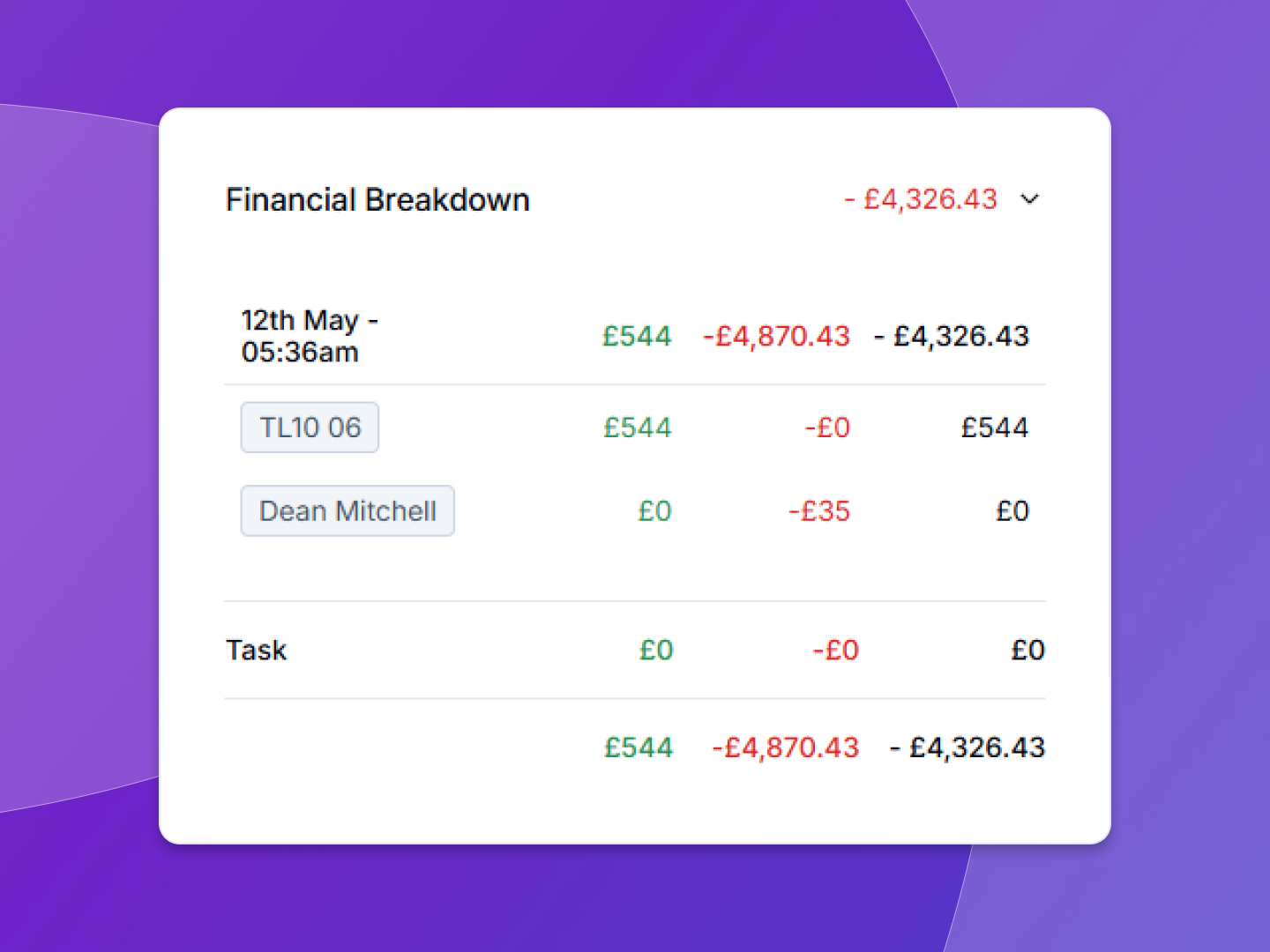The image size is (1270, 952).
Task: Click red -£0 in the TL10 06 row
Action: 827,428
